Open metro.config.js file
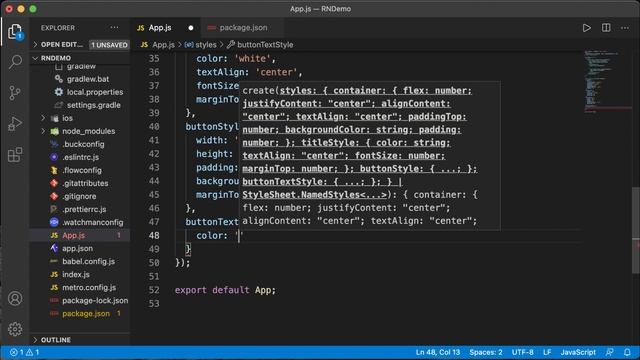This screenshot has width=640, height=360. 89,288
